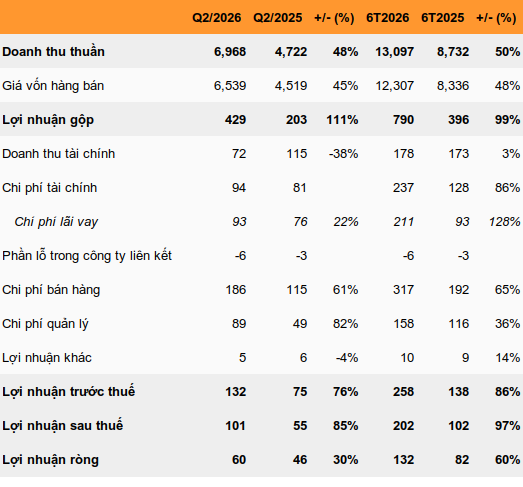The image size is (523, 487).
Task: Click the 13,097 six-month revenue cell
Action: point(395,52)
